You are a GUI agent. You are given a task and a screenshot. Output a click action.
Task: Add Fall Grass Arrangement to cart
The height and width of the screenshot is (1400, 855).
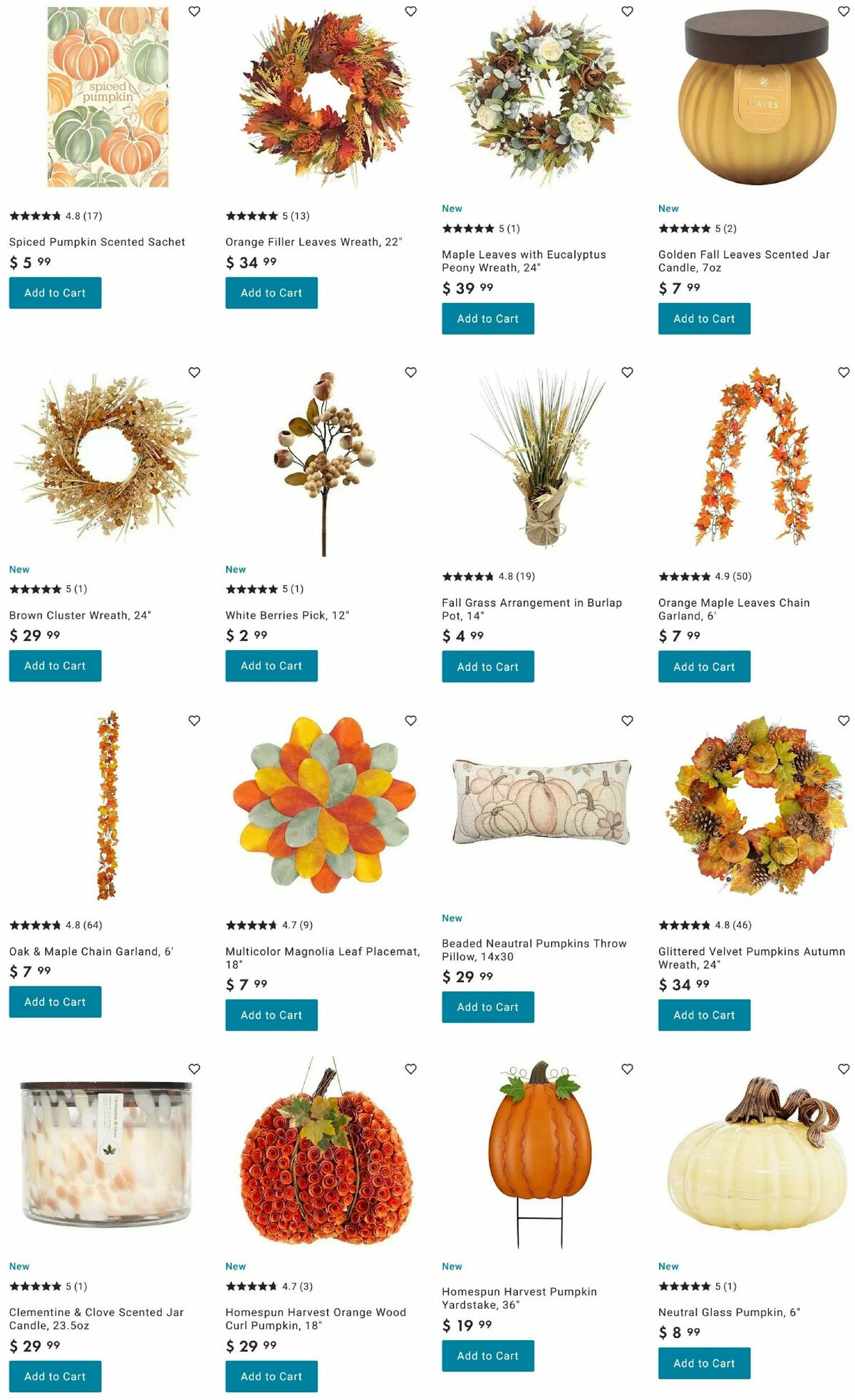[x=488, y=666]
